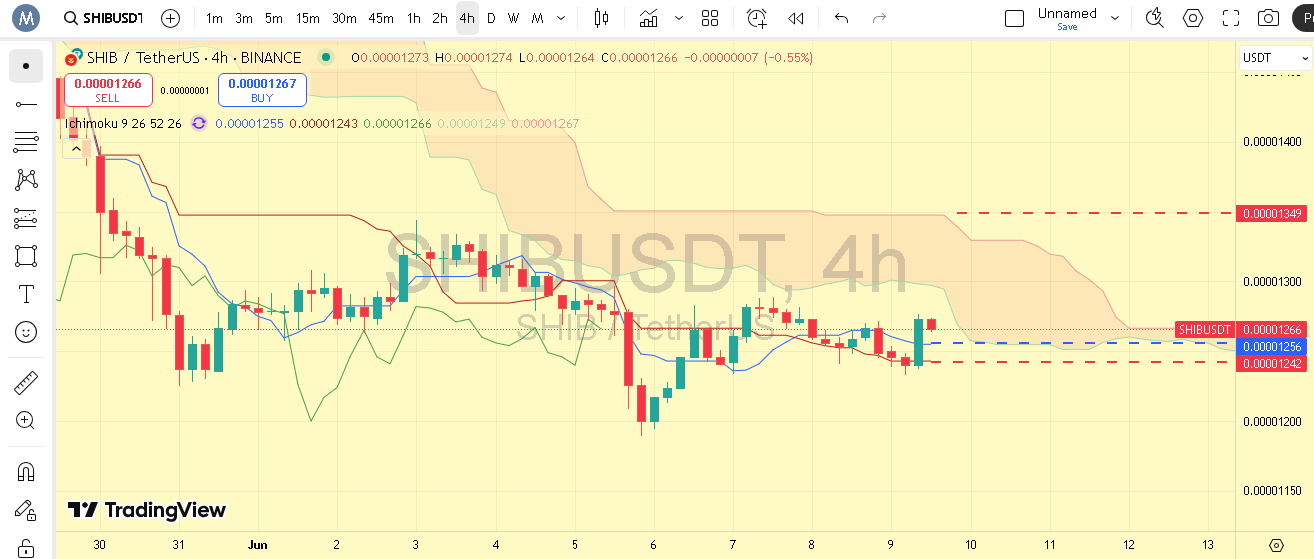The image size is (1314, 559).
Task: Create alert with clock icon
Action: click(x=757, y=18)
